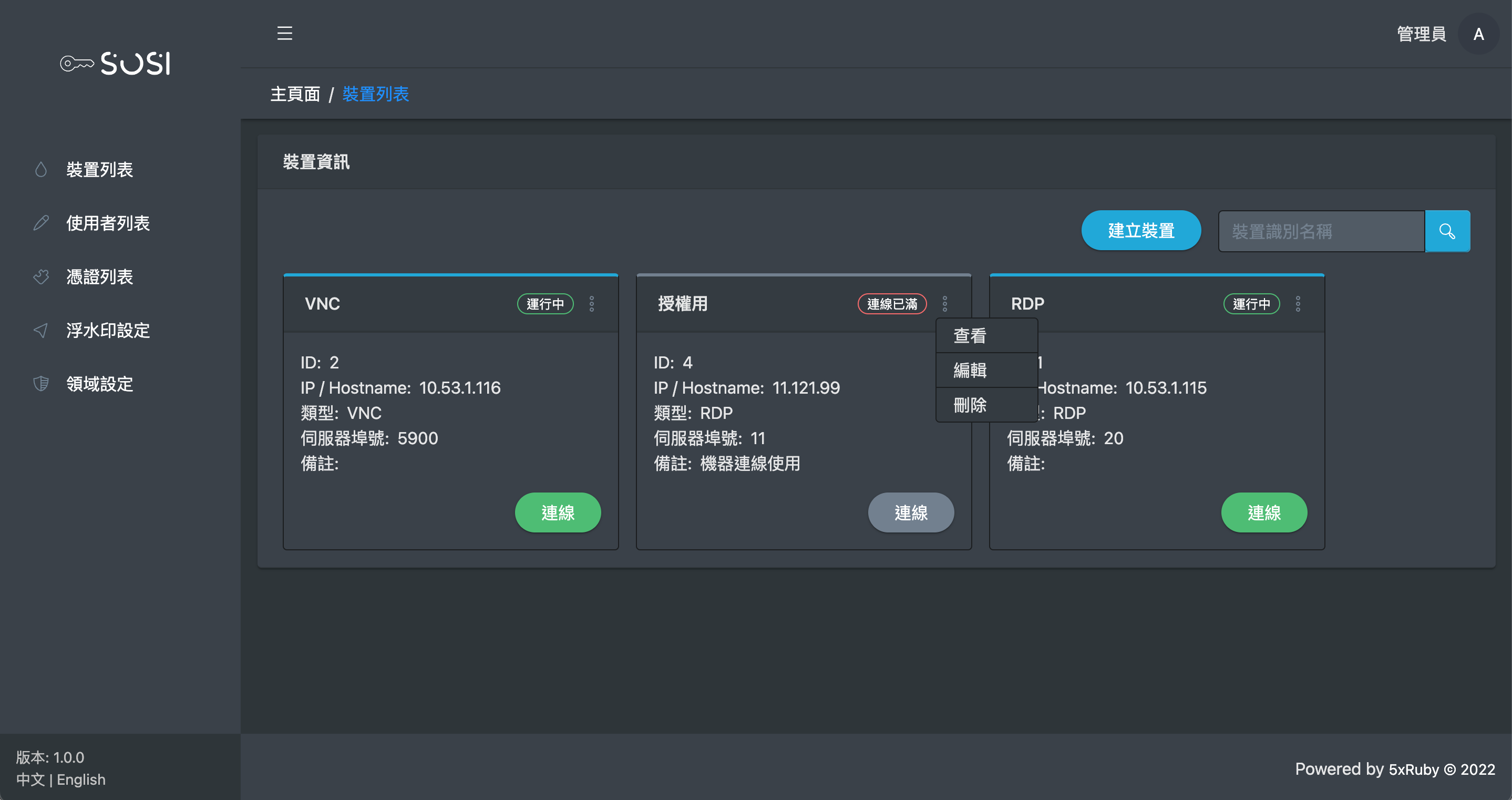The image size is (1512, 800).
Task: Go to 主頁面 breadcrumb link
Action: pos(295,94)
